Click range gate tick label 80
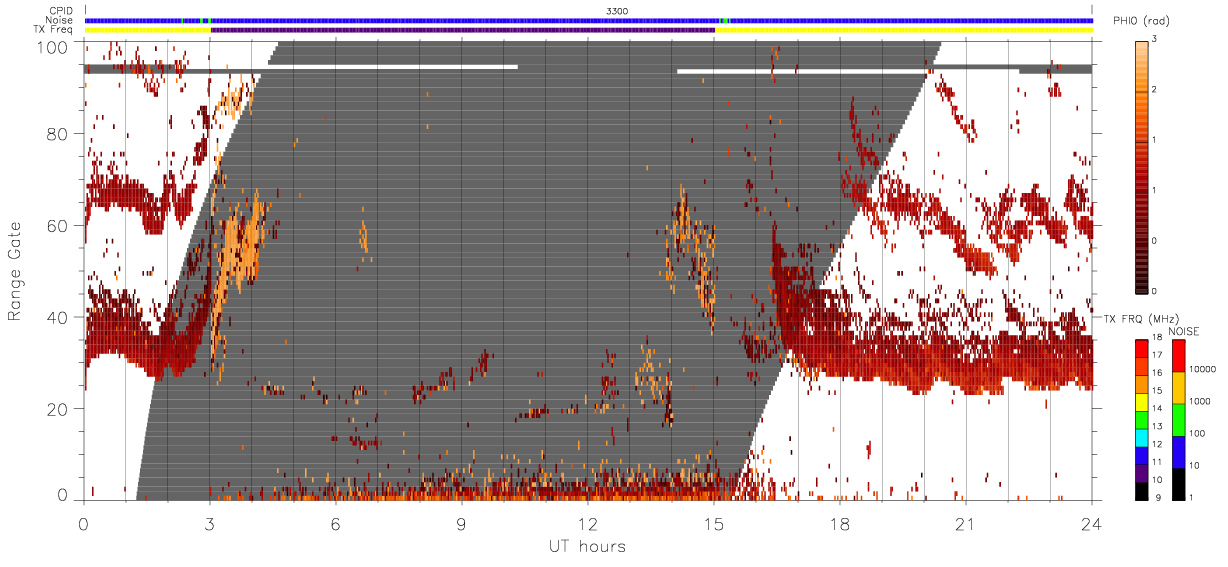The image size is (1228, 567). pos(57,133)
